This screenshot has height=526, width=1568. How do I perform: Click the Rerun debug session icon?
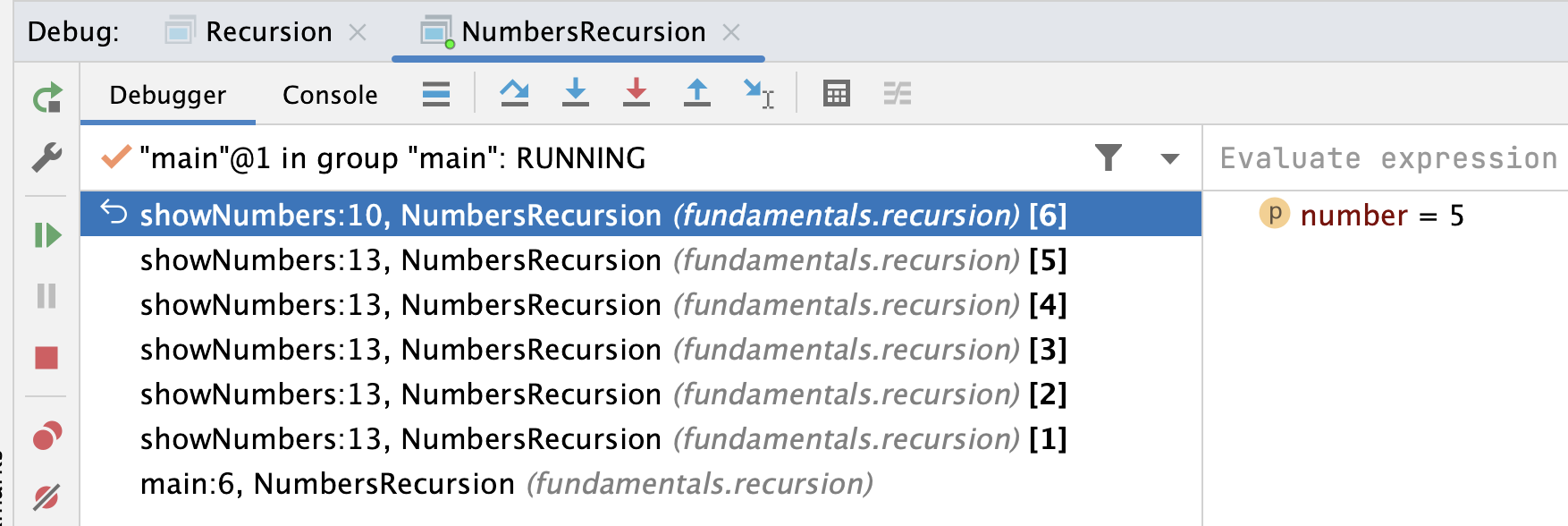coord(47,97)
